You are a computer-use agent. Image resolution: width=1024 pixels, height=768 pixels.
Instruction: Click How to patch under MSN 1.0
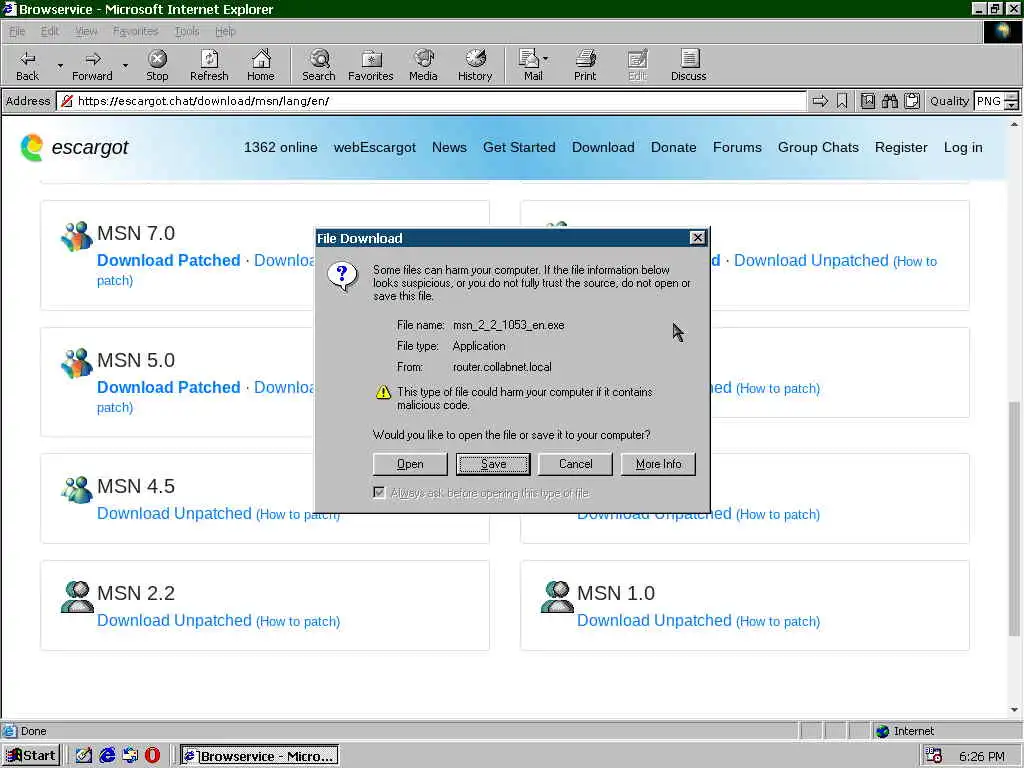pyautogui.click(x=778, y=621)
